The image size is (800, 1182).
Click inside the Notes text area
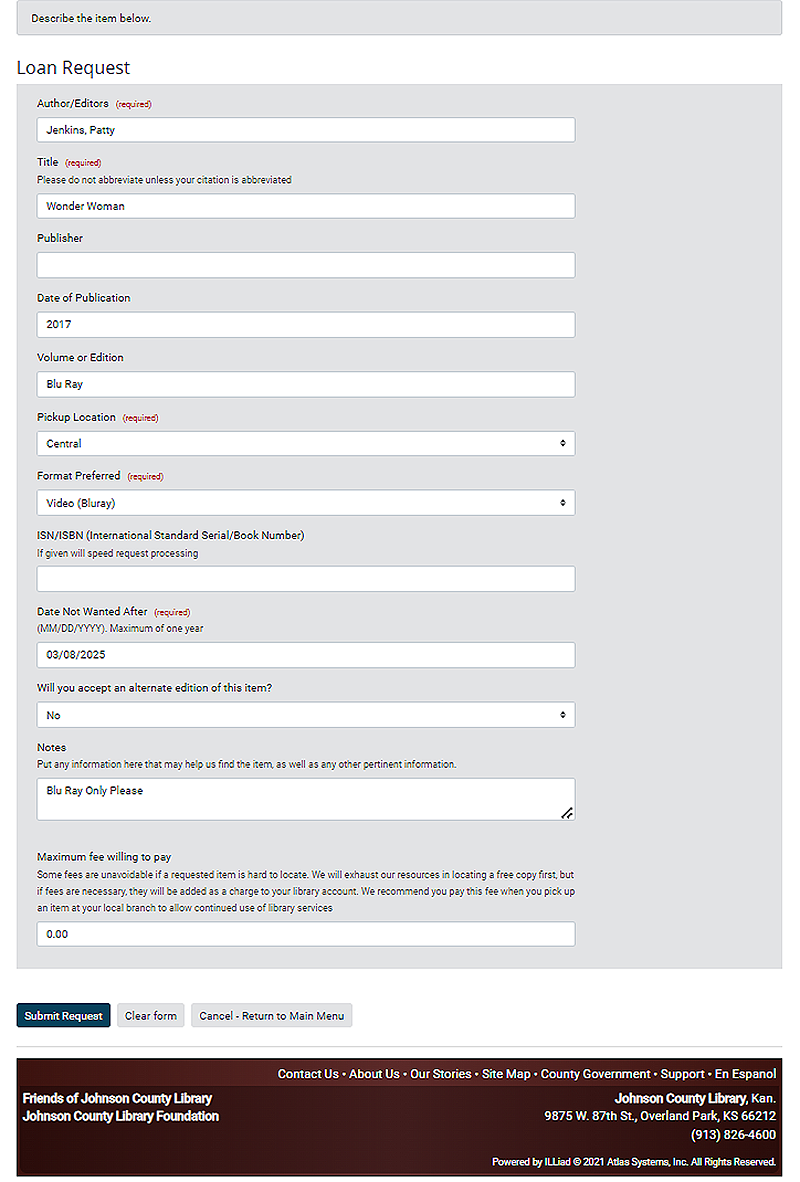pyautogui.click(x=305, y=799)
